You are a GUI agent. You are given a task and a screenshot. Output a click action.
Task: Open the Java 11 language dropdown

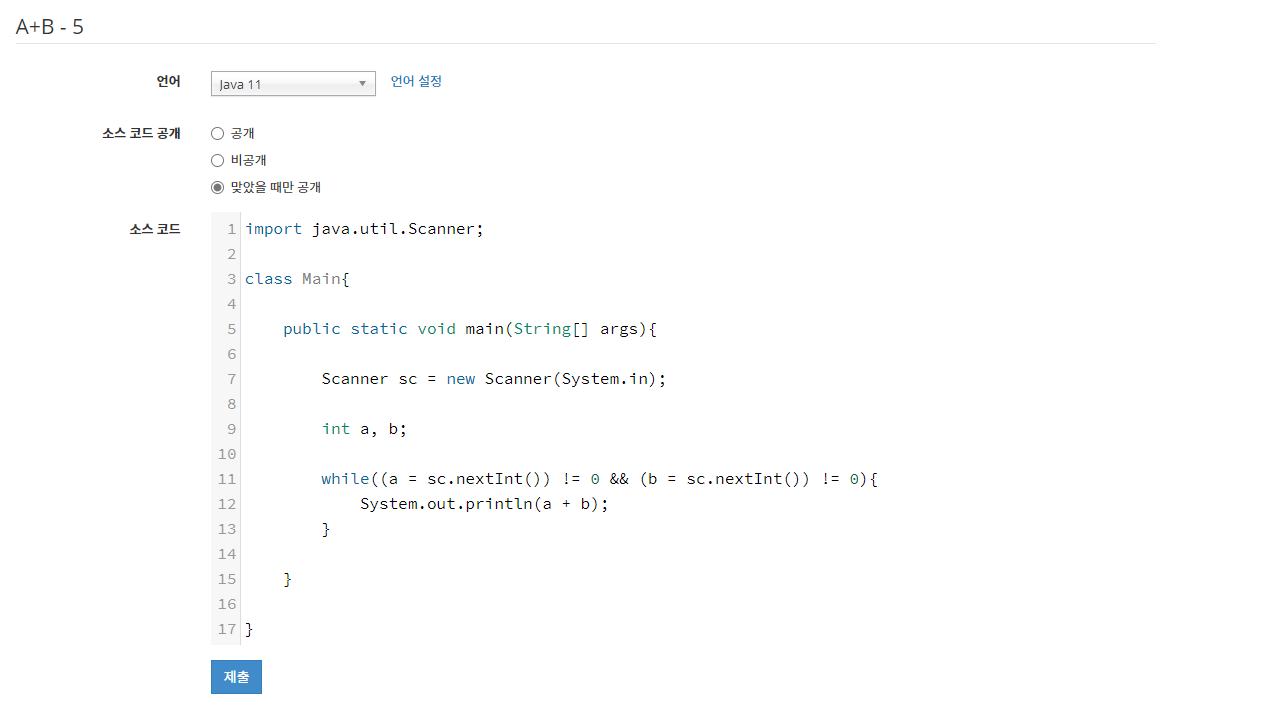(x=293, y=84)
